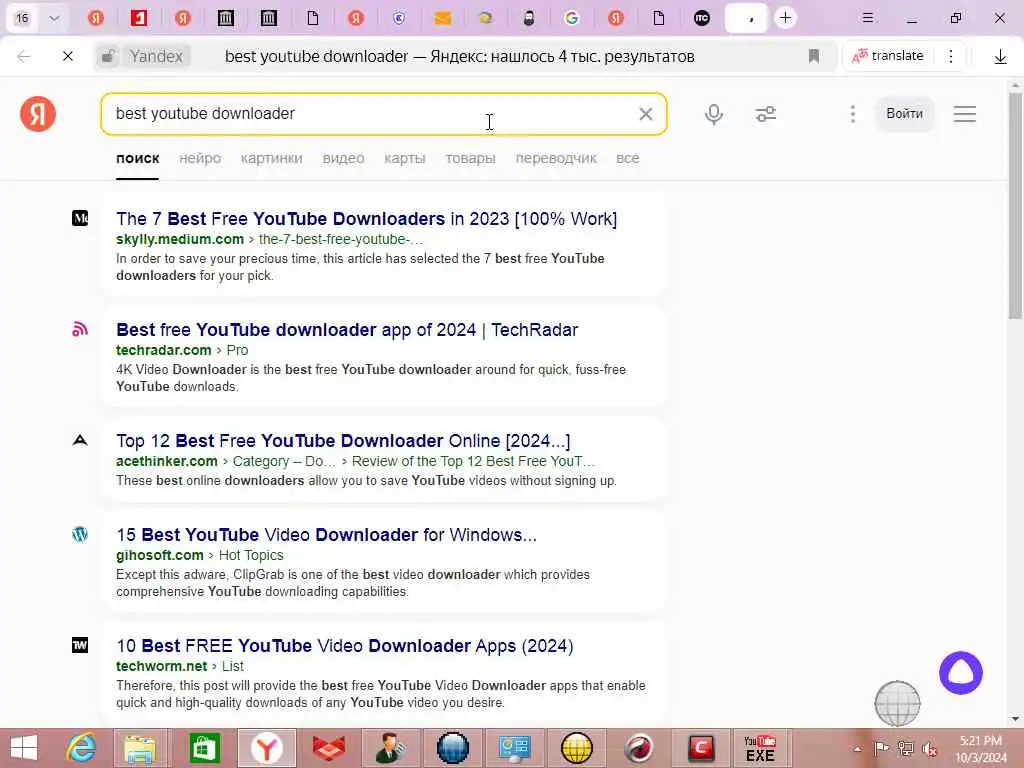Open The 7 Best Free YouTube Downloaders result

tap(366, 219)
